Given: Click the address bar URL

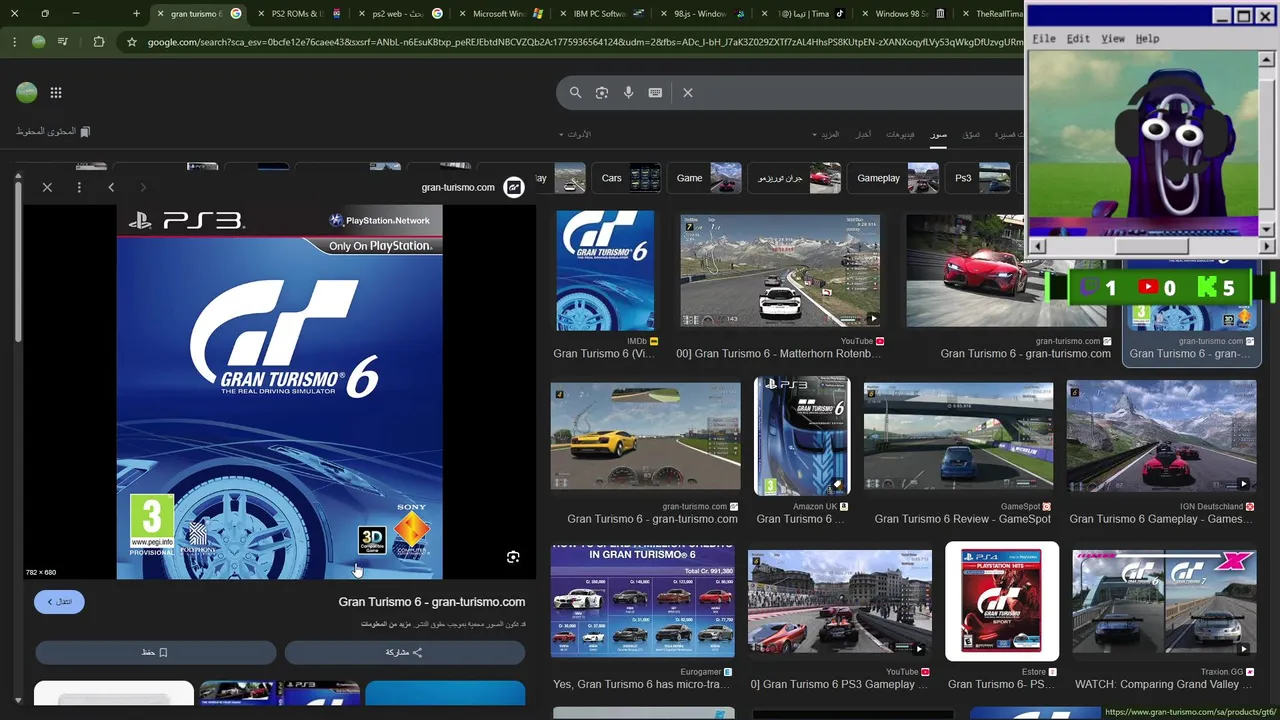Looking at the screenshot, I should tap(585, 42).
